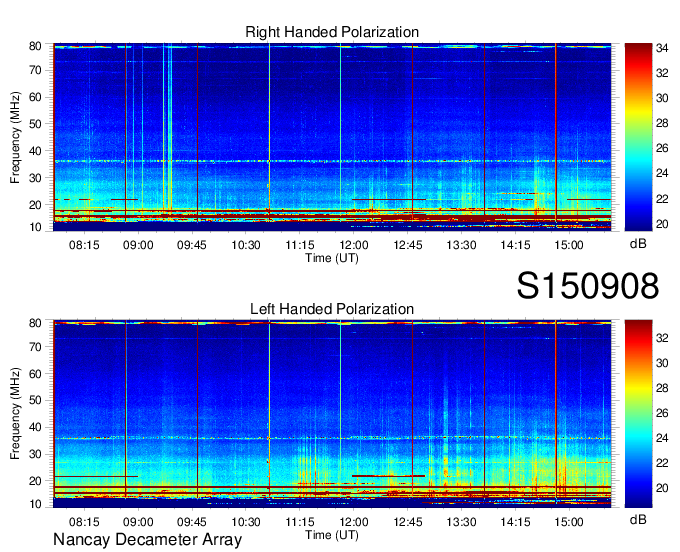Click the 70 frequency tick on bottom plot
The width and height of the screenshot is (680, 552).
[35, 347]
